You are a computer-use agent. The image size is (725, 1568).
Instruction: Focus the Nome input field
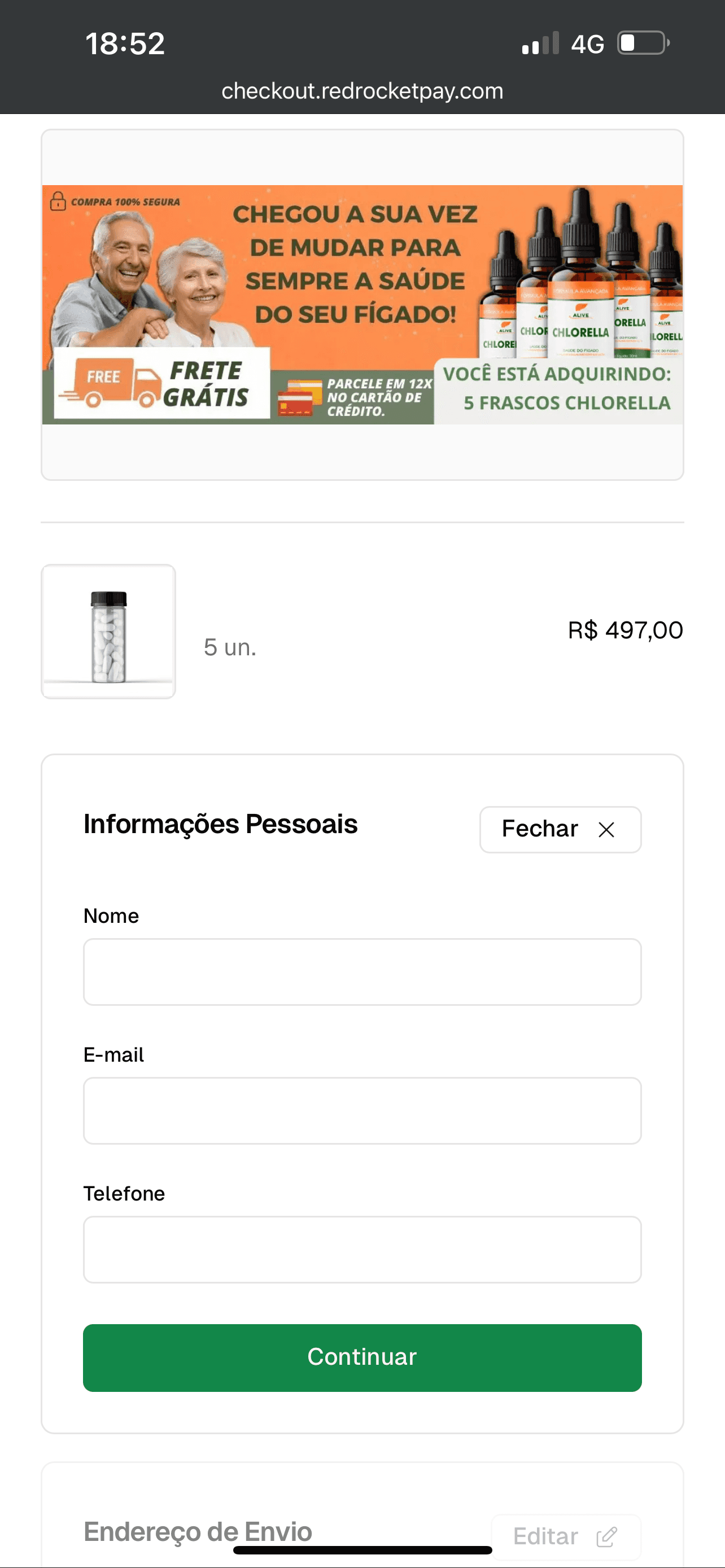click(362, 971)
